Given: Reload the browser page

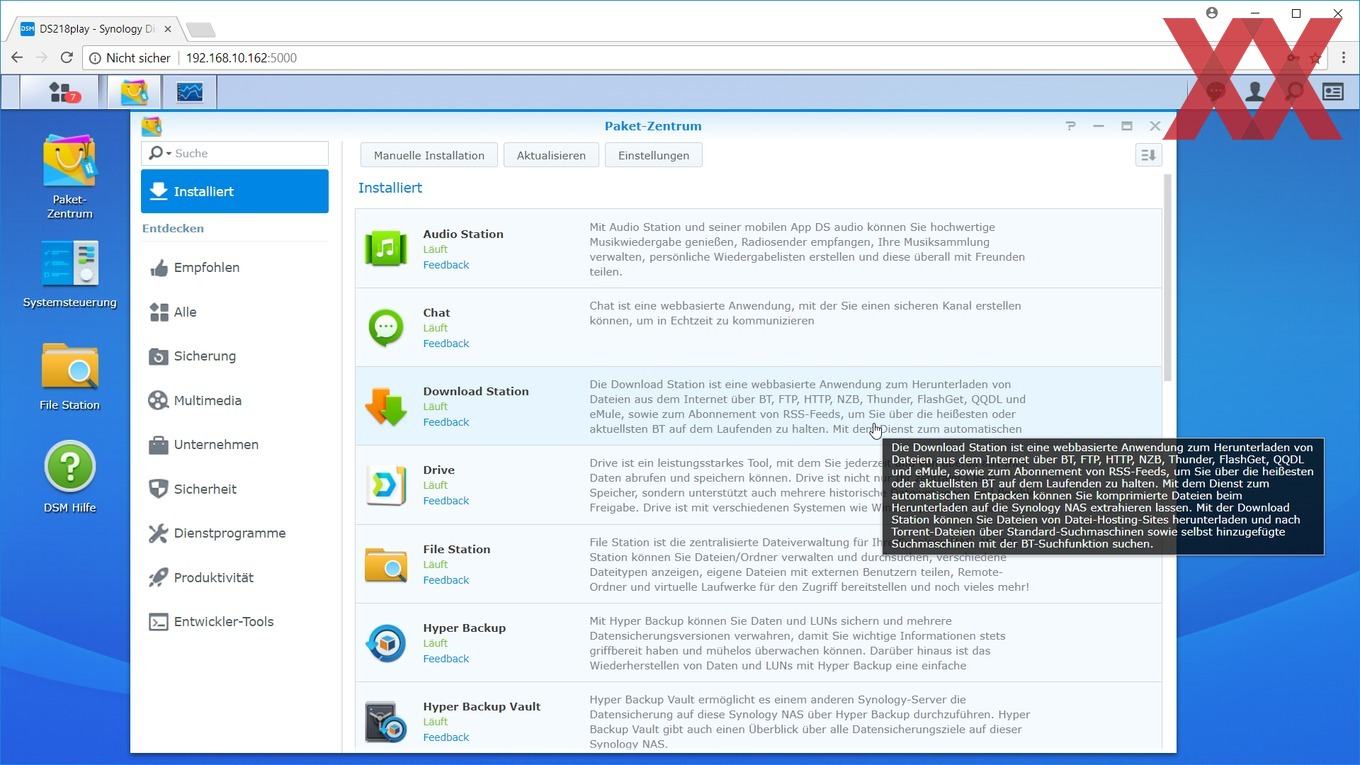Looking at the screenshot, I should [67, 58].
